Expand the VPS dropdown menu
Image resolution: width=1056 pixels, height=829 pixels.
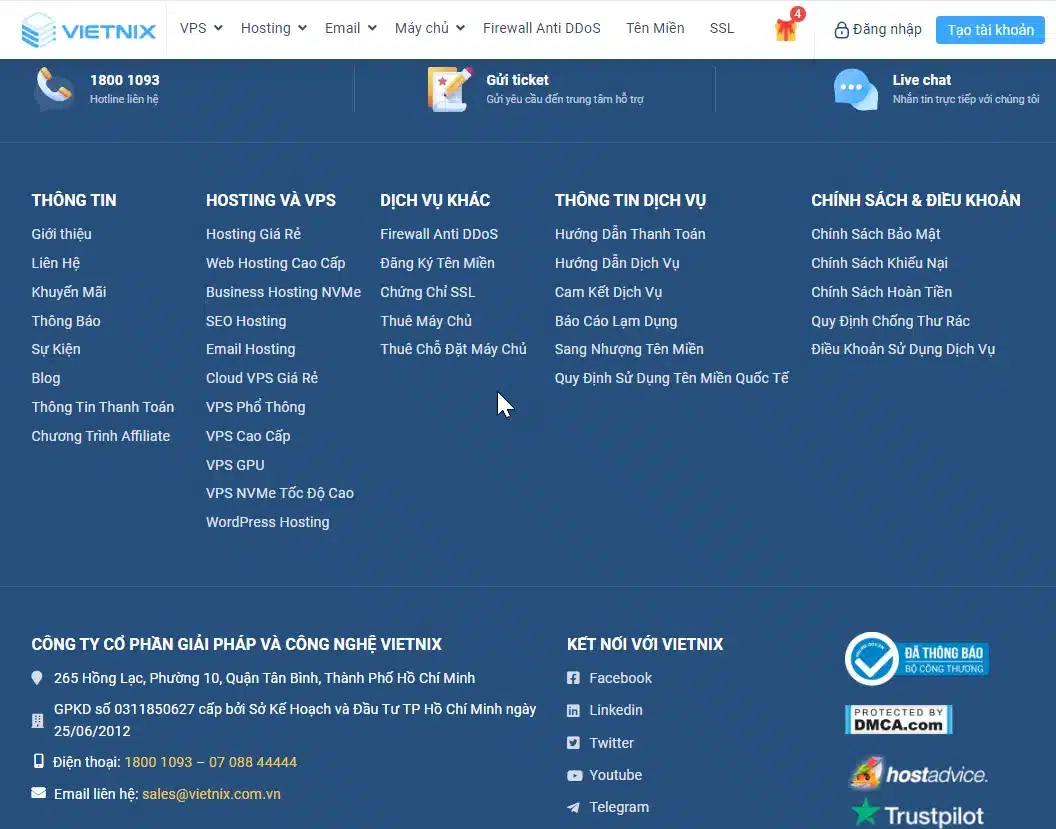coord(201,28)
